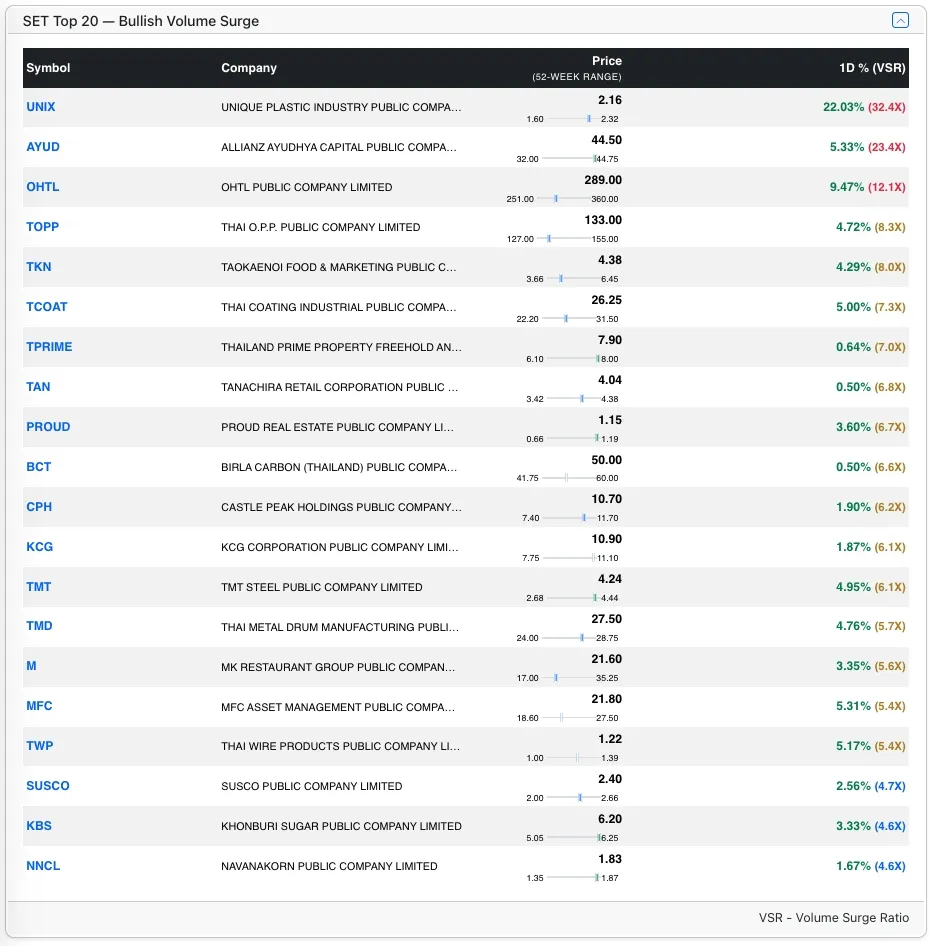Image resolution: width=934 pixels, height=946 pixels.
Task: Click OHTL price value 289.00
Action: point(603,180)
